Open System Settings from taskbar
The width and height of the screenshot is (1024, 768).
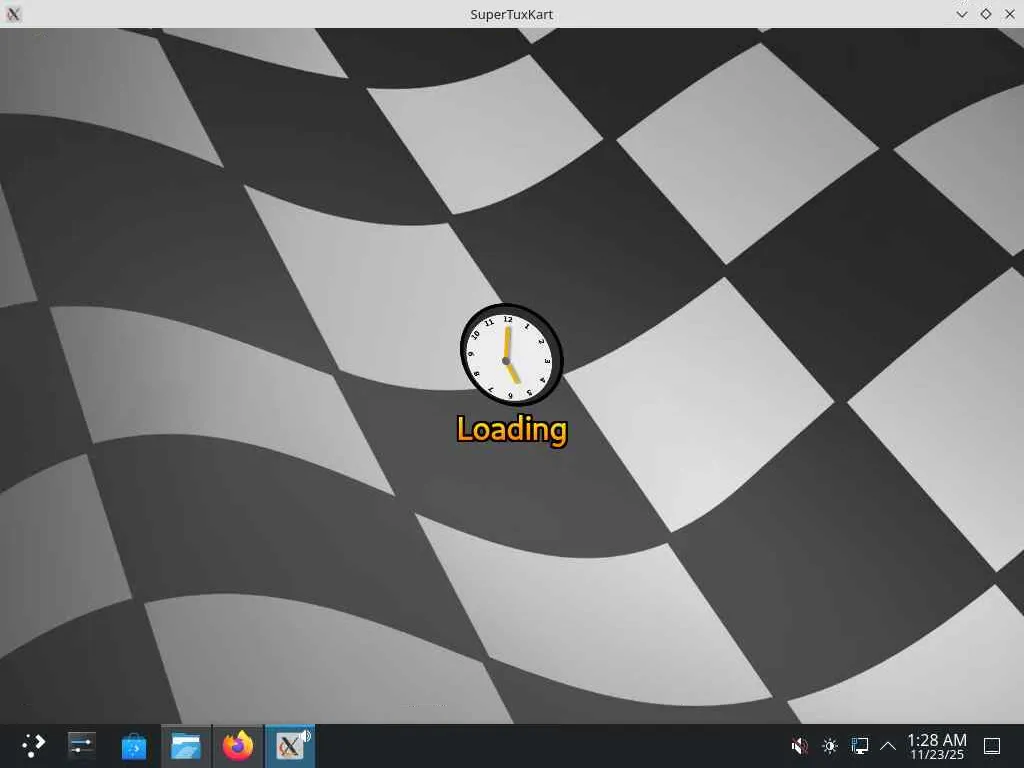[82, 745]
